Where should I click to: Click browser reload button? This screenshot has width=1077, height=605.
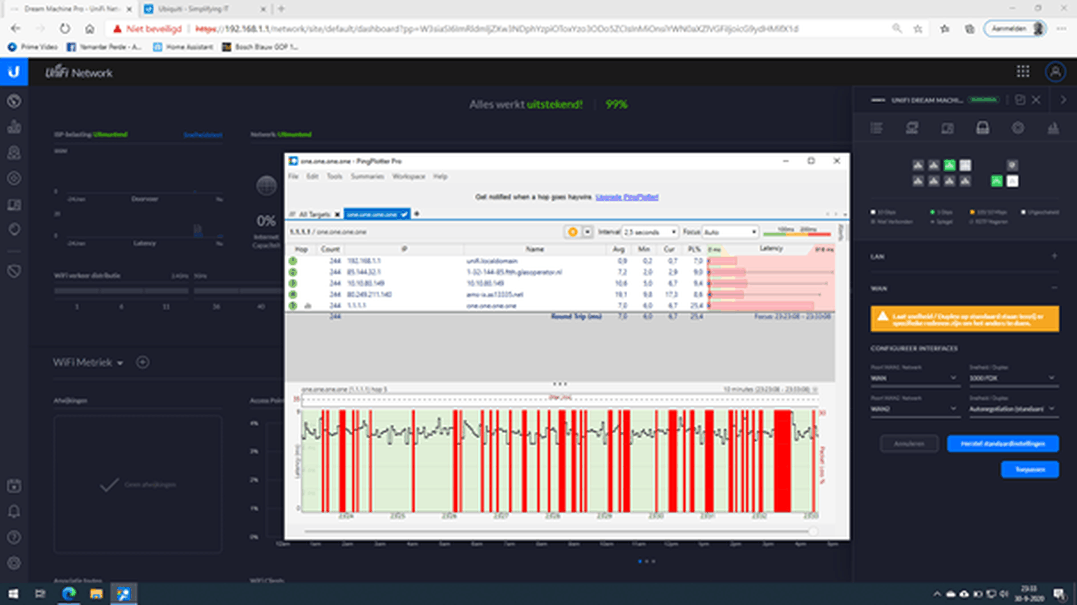tap(65, 29)
